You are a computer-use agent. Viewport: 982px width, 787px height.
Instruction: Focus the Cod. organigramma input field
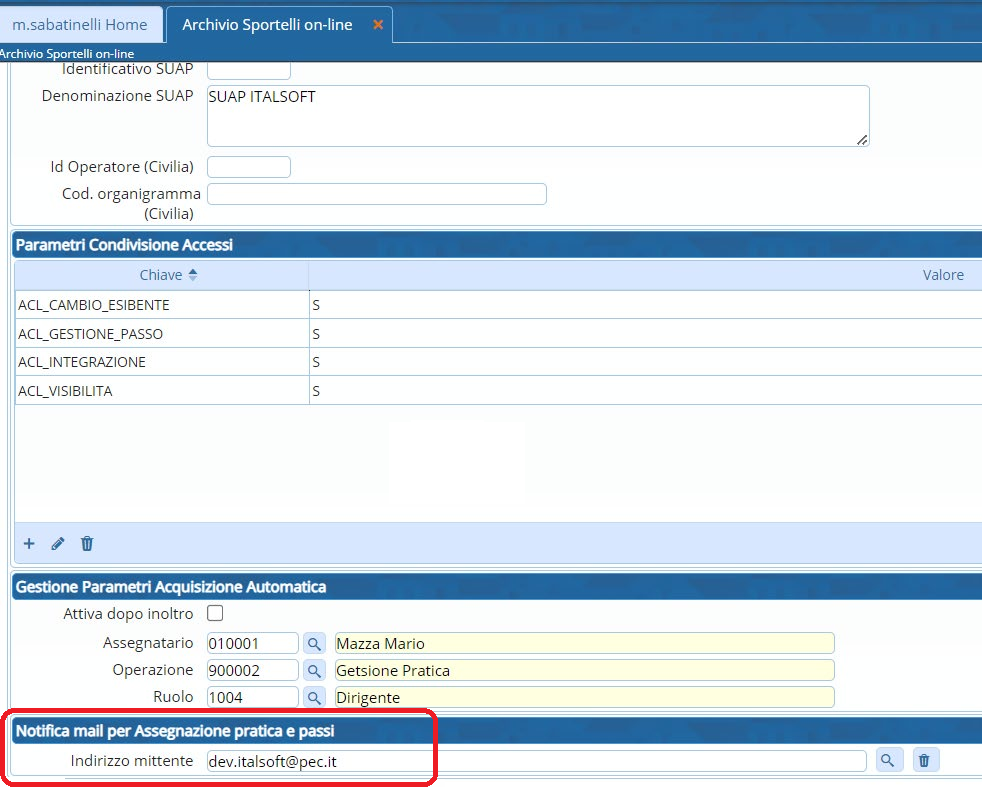(x=376, y=194)
